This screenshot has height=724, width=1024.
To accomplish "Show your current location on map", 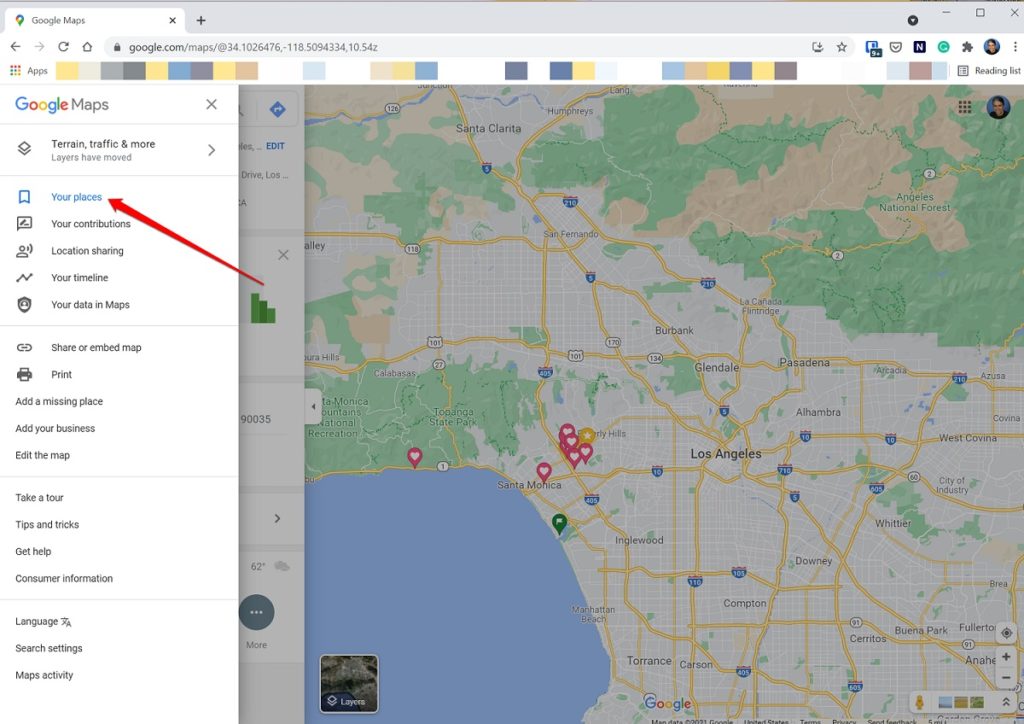I will coord(1006,633).
